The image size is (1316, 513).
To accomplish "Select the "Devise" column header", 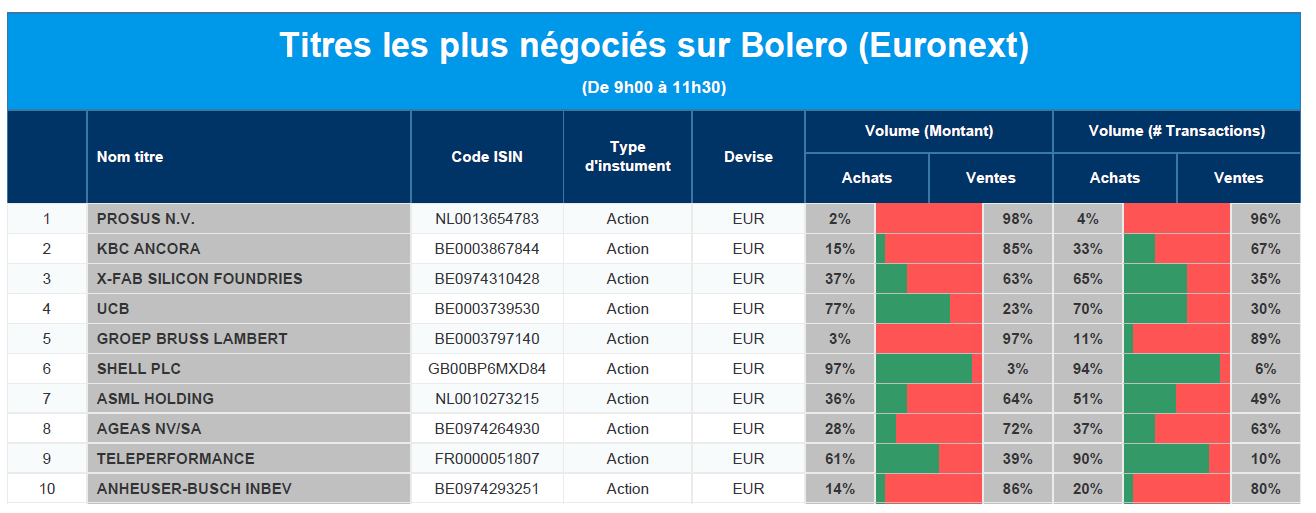I will 748,157.
